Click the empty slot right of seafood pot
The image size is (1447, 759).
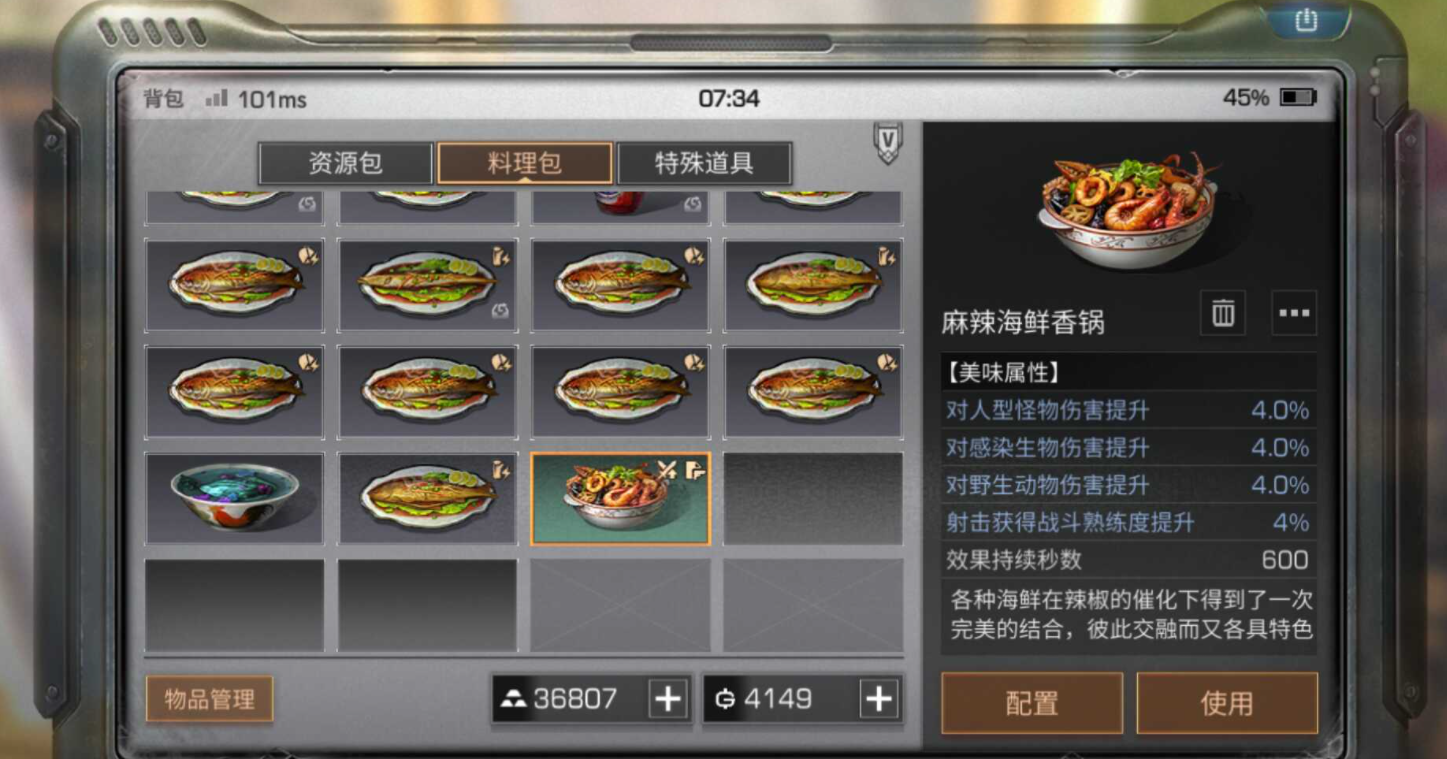813,498
